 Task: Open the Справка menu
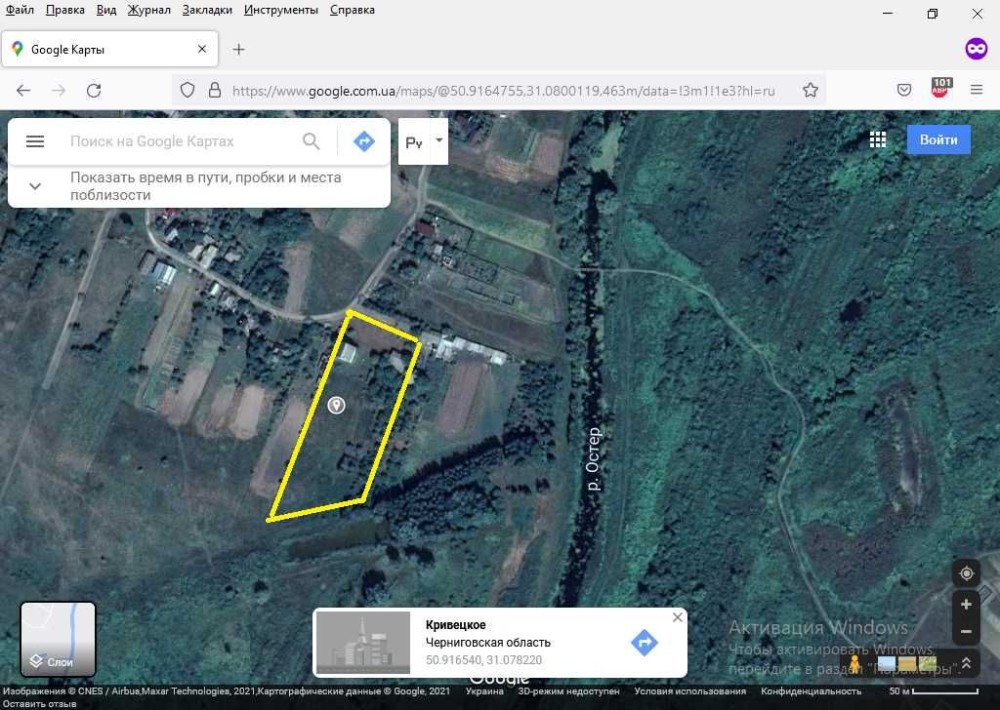pos(352,10)
